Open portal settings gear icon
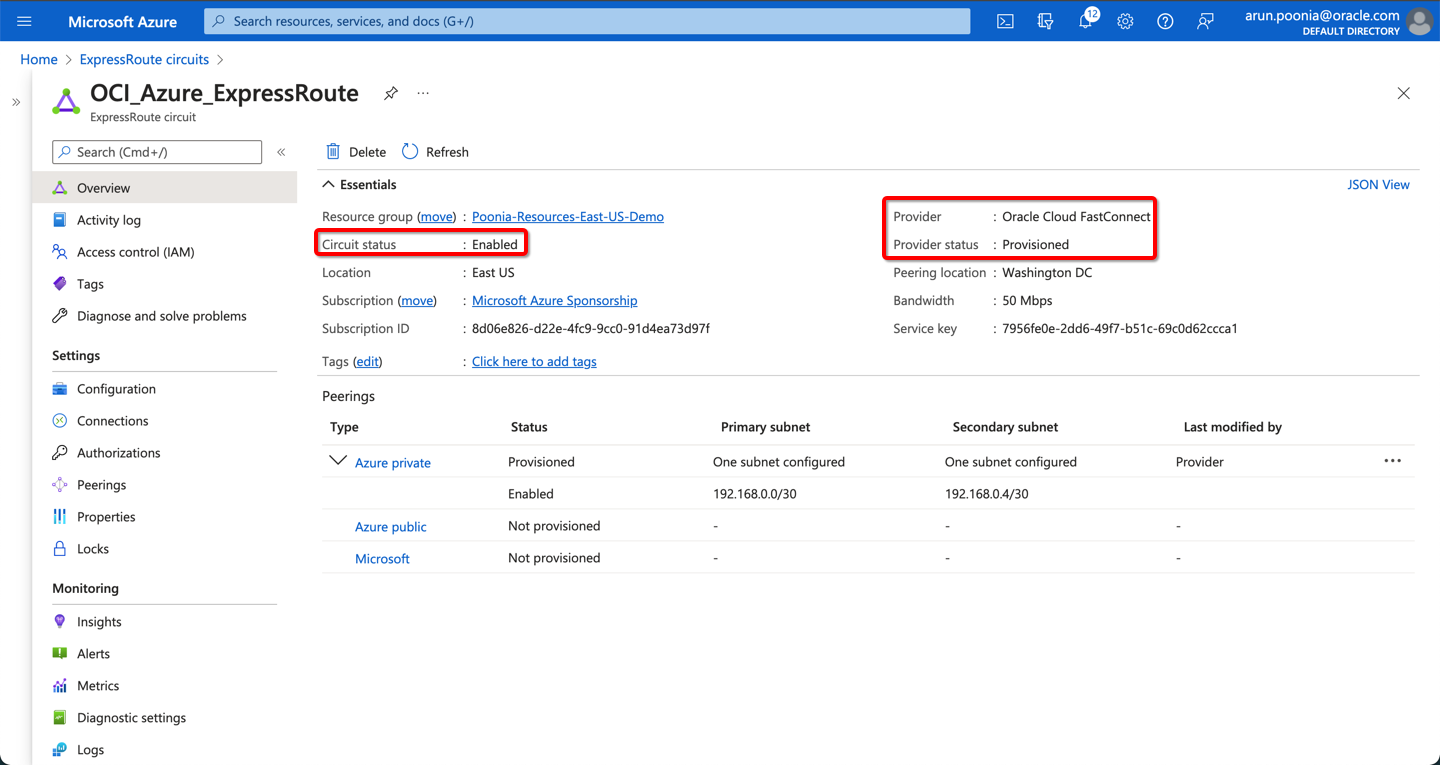The height and width of the screenshot is (766, 1440). coord(1125,21)
